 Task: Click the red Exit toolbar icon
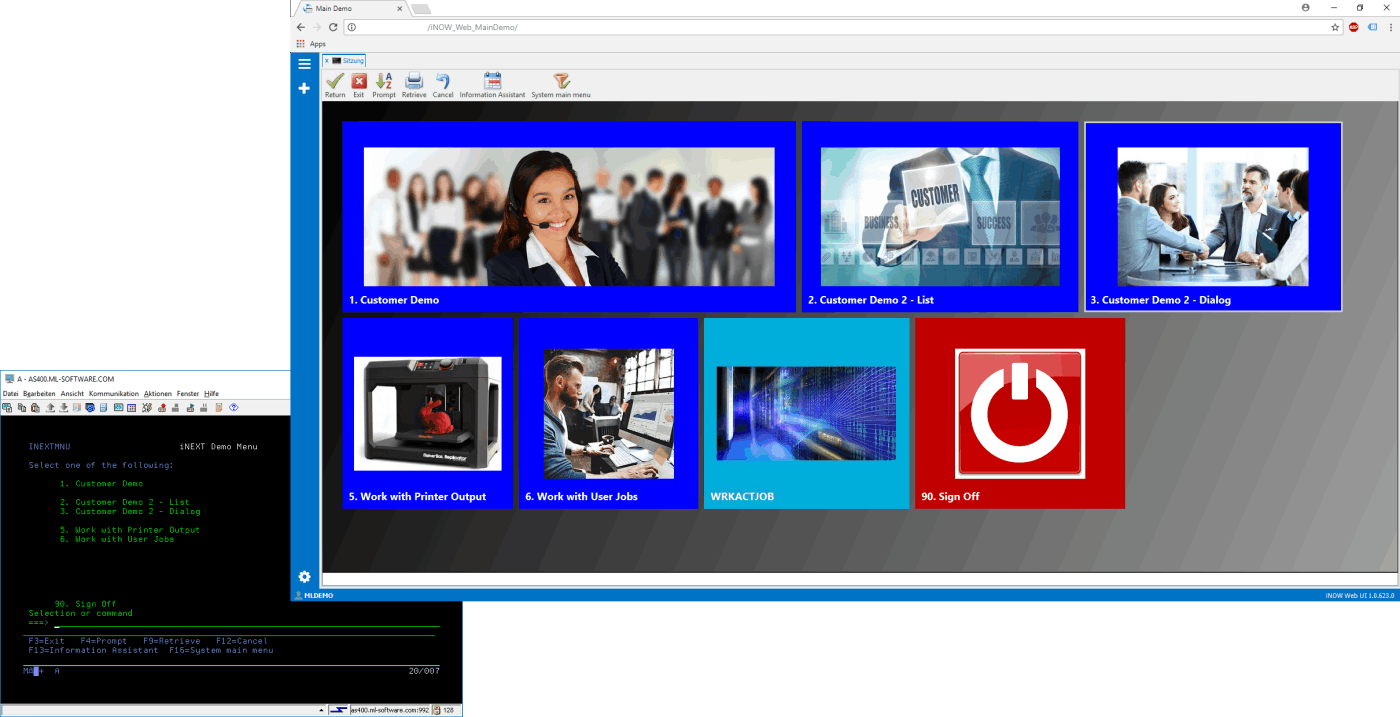tap(359, 82)
